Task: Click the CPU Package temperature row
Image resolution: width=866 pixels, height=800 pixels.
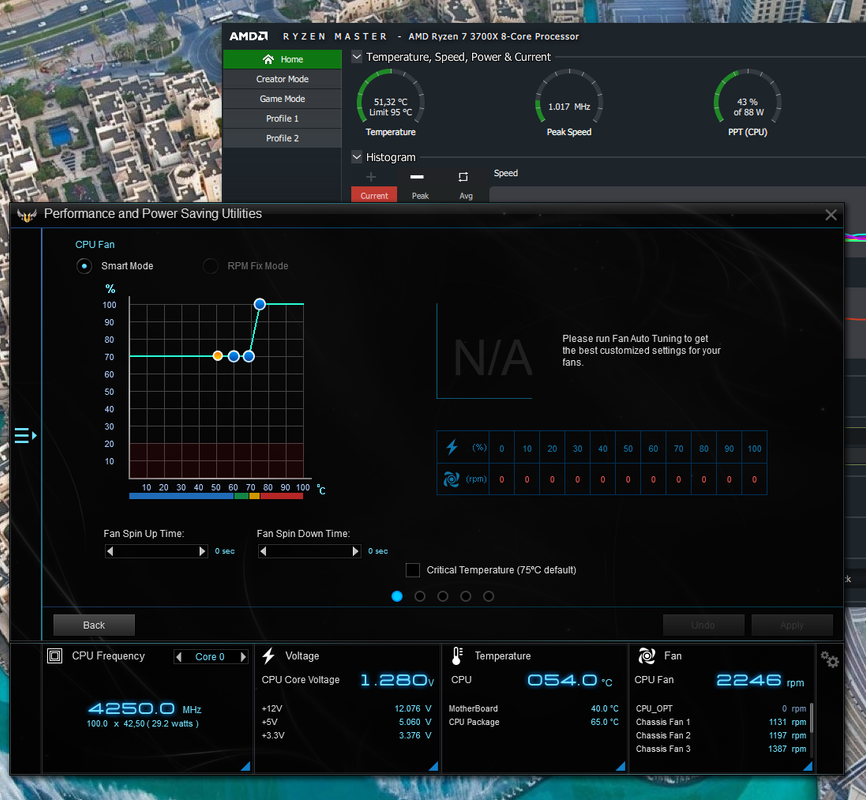Action: (x=534, y=722)
